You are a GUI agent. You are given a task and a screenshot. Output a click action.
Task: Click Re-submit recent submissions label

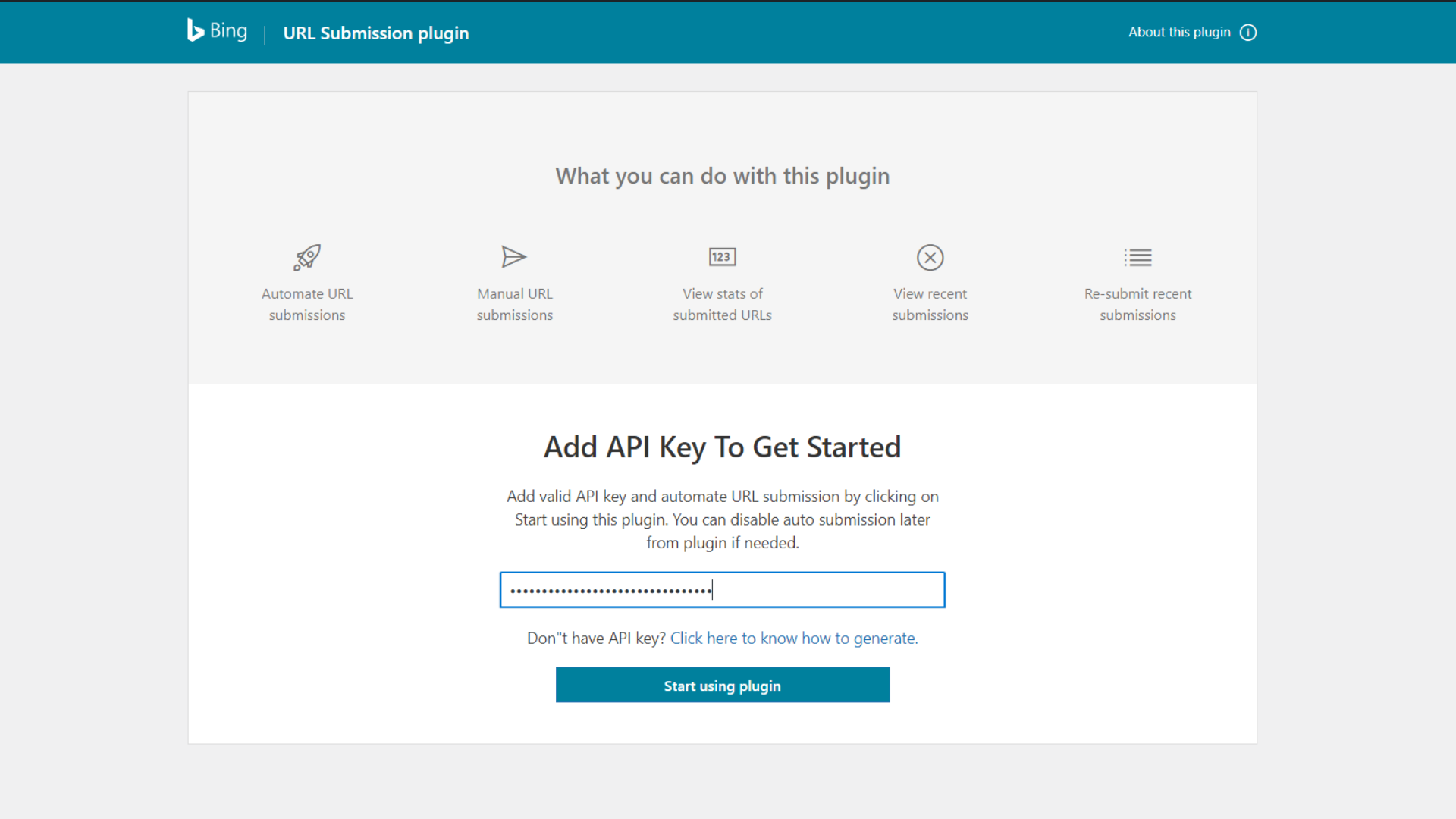1137,304
